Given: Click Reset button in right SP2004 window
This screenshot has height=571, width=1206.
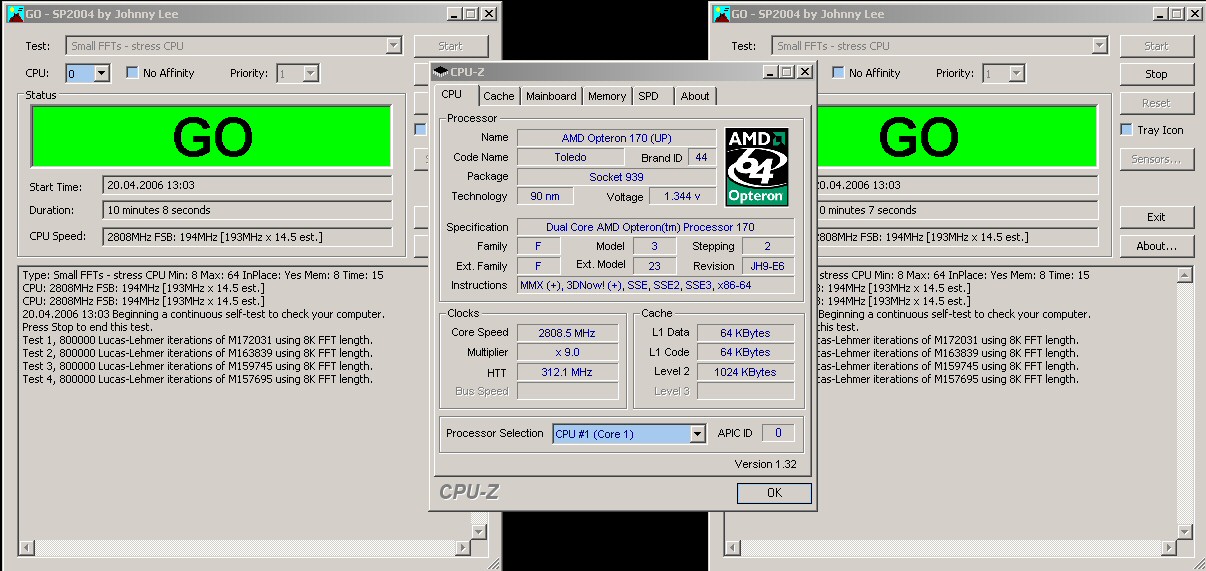Looking at the screenshot, I should (1157, 103).
